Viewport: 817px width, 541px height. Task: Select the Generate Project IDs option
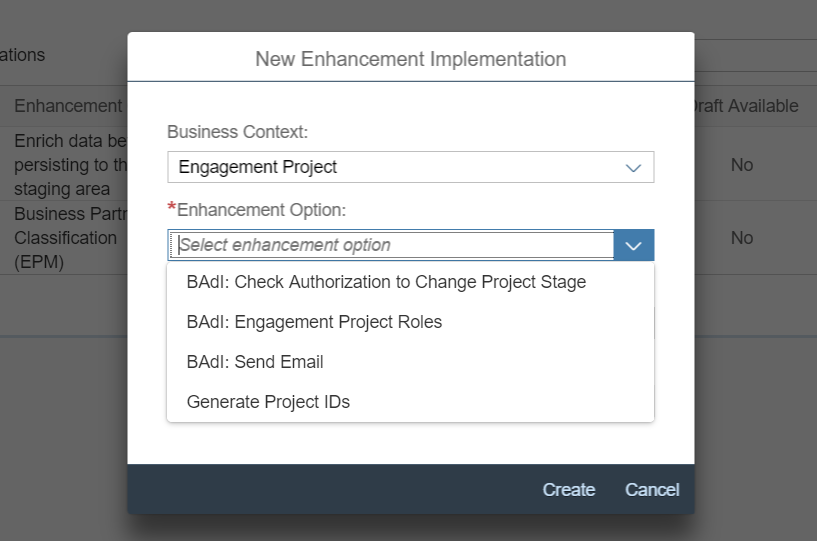(x=268, y=402)
